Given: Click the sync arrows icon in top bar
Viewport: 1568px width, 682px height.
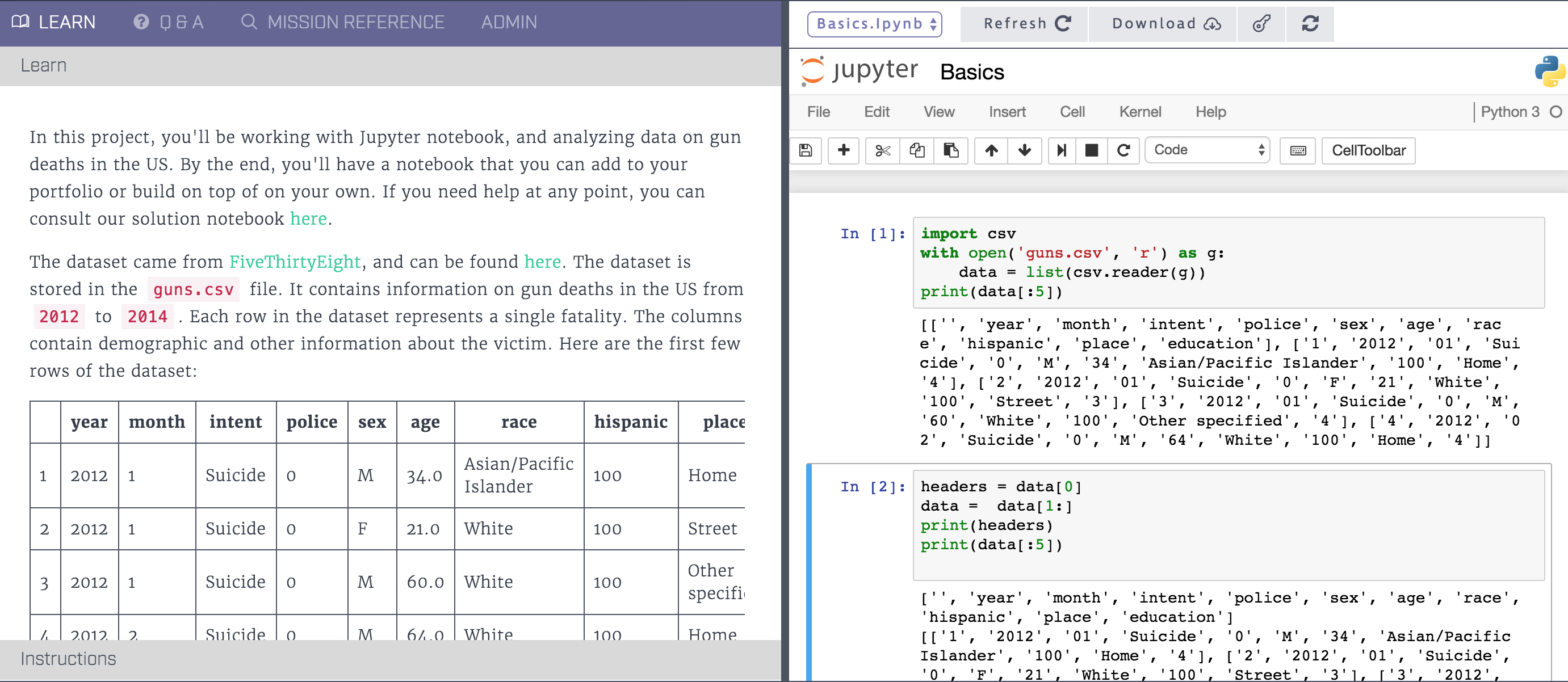Looking at the screenshot, I should point(1310,24).
